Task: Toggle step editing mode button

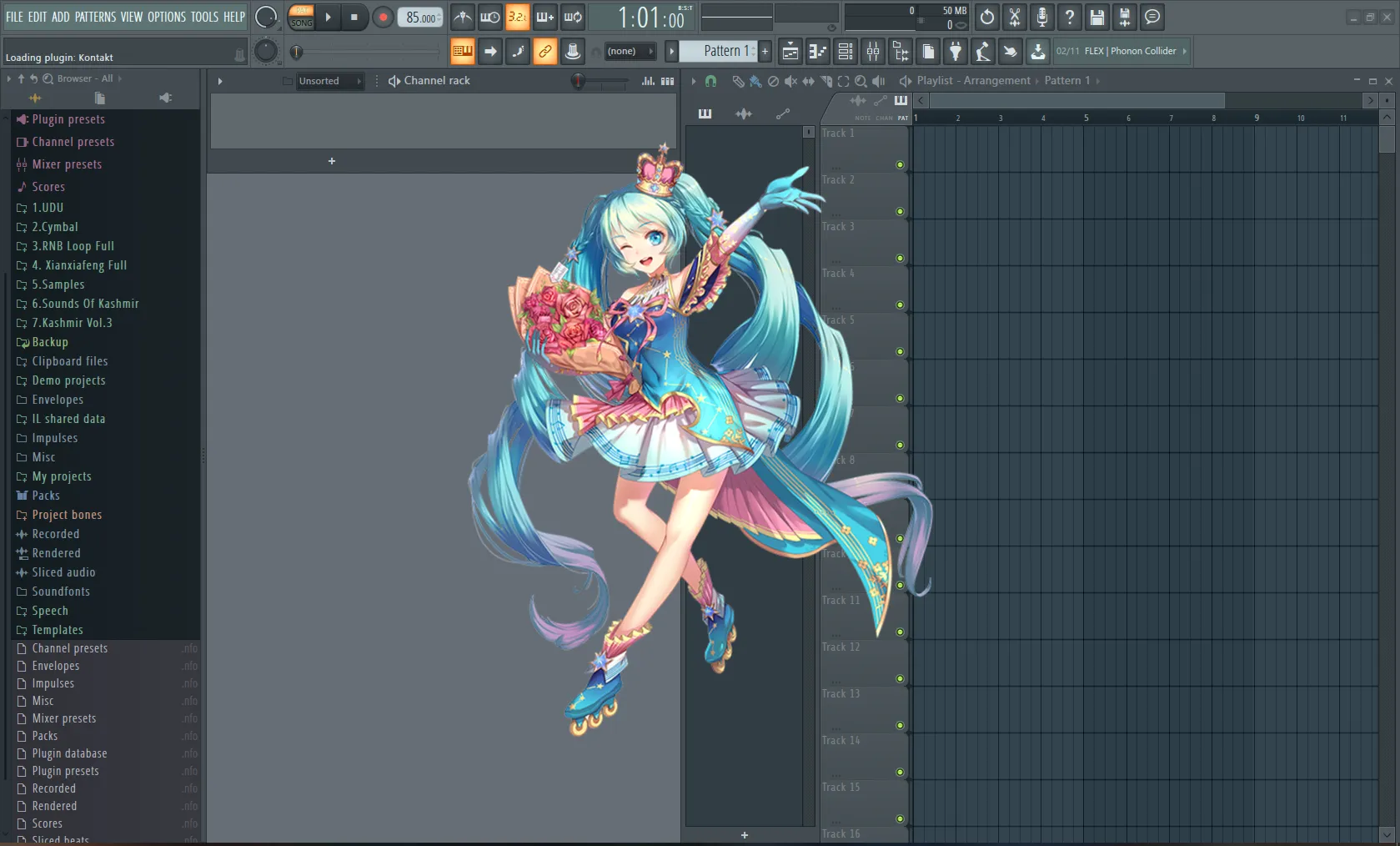Action: pos(518,52)
